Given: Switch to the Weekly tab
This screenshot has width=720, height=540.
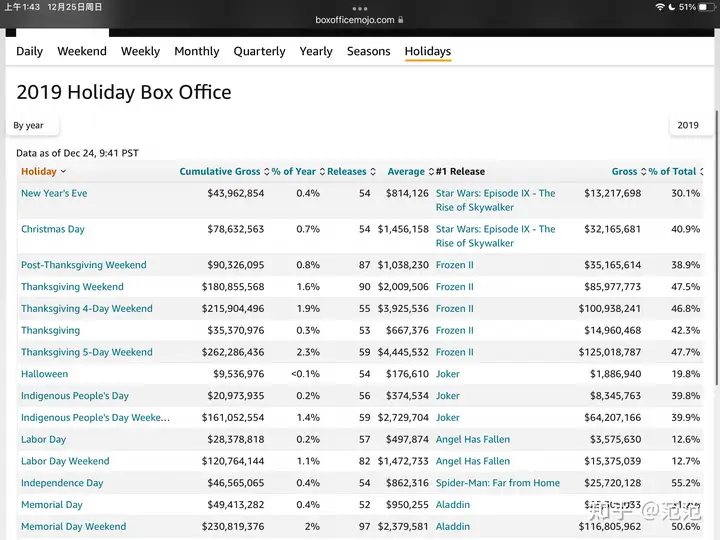Looking at the screenshot, I should tap(141, 51).
